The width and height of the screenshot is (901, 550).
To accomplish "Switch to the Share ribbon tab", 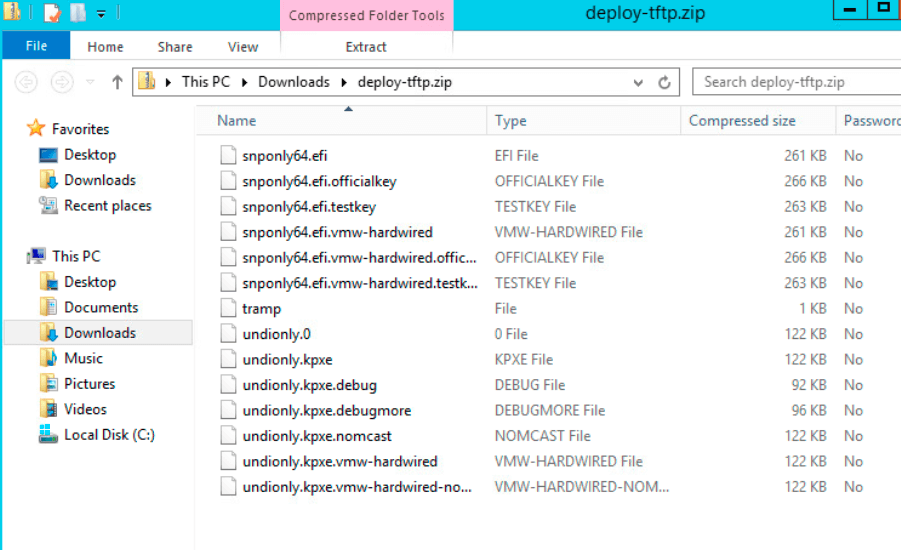I will pos(175,47).
